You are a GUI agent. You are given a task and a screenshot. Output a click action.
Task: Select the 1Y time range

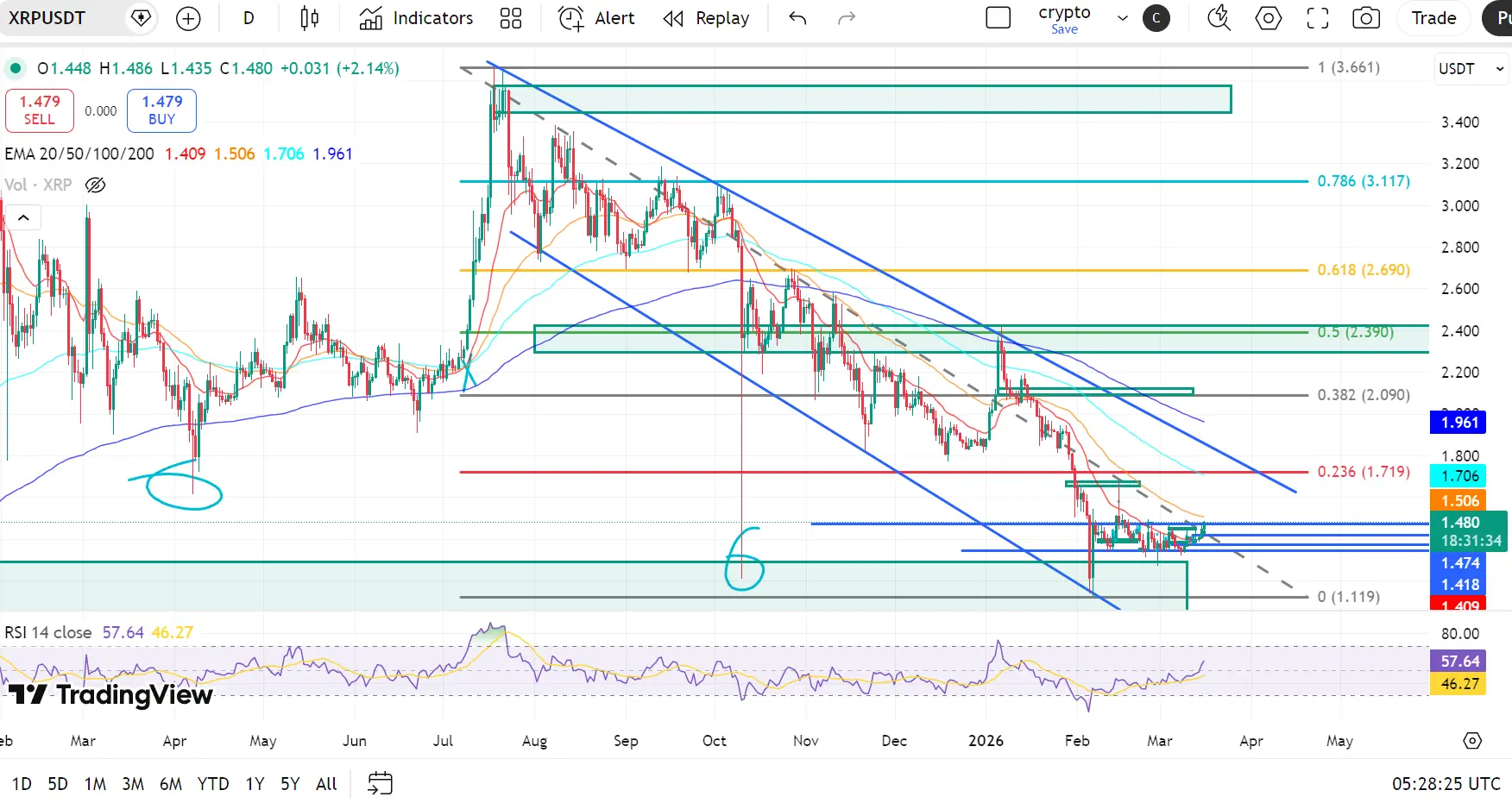tap(255, 783)
